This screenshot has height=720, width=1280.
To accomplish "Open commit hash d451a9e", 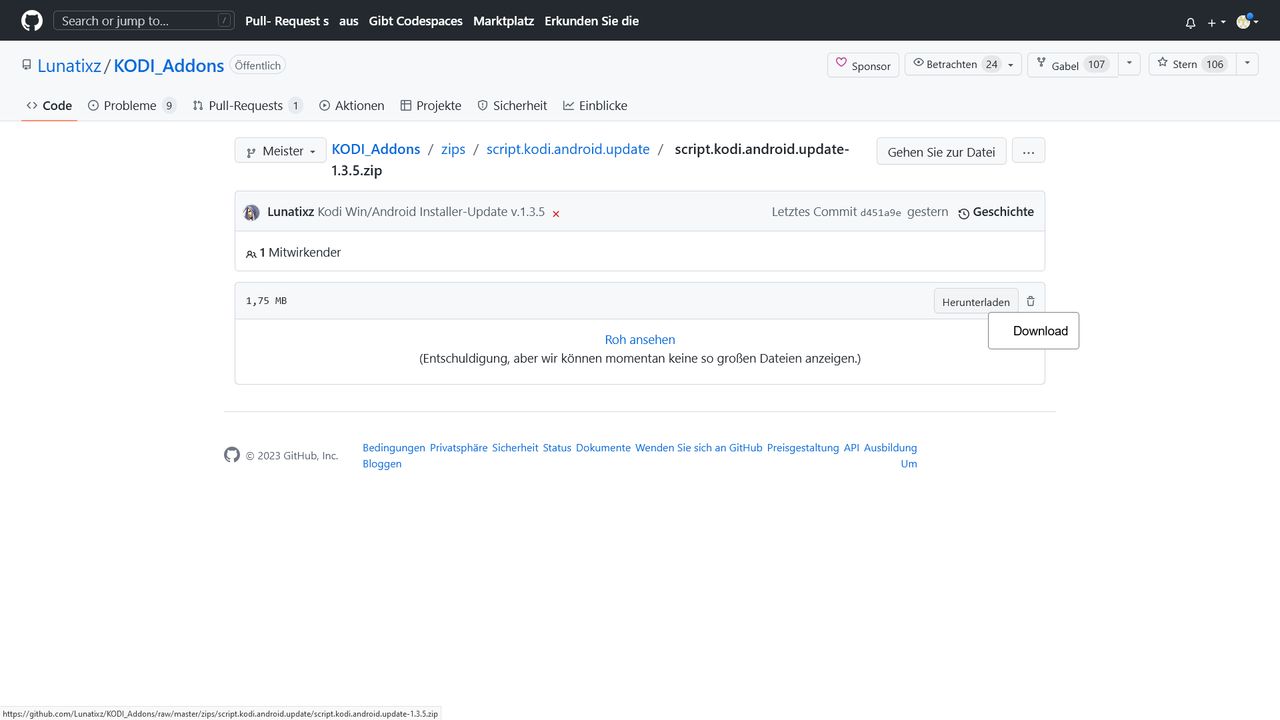I will coord(880,213).
